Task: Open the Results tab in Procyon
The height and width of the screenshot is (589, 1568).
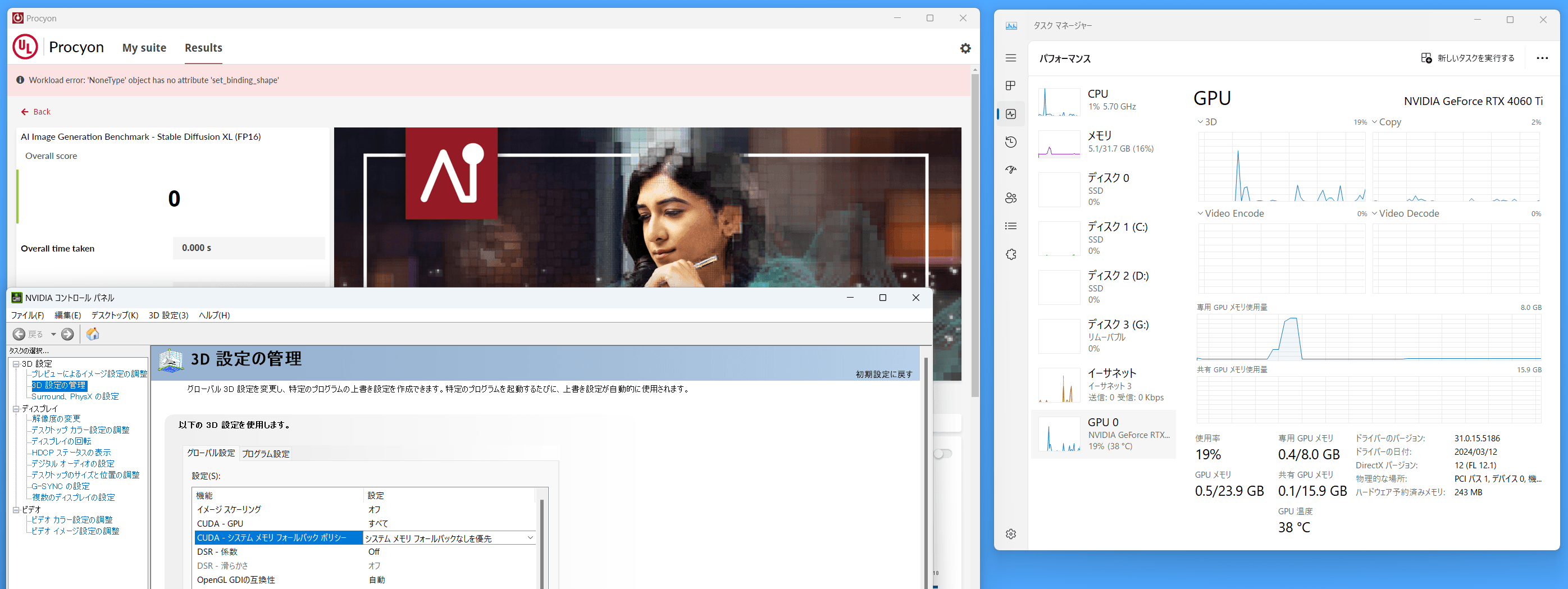Action: pyautogui.click(x=203, y=48)
